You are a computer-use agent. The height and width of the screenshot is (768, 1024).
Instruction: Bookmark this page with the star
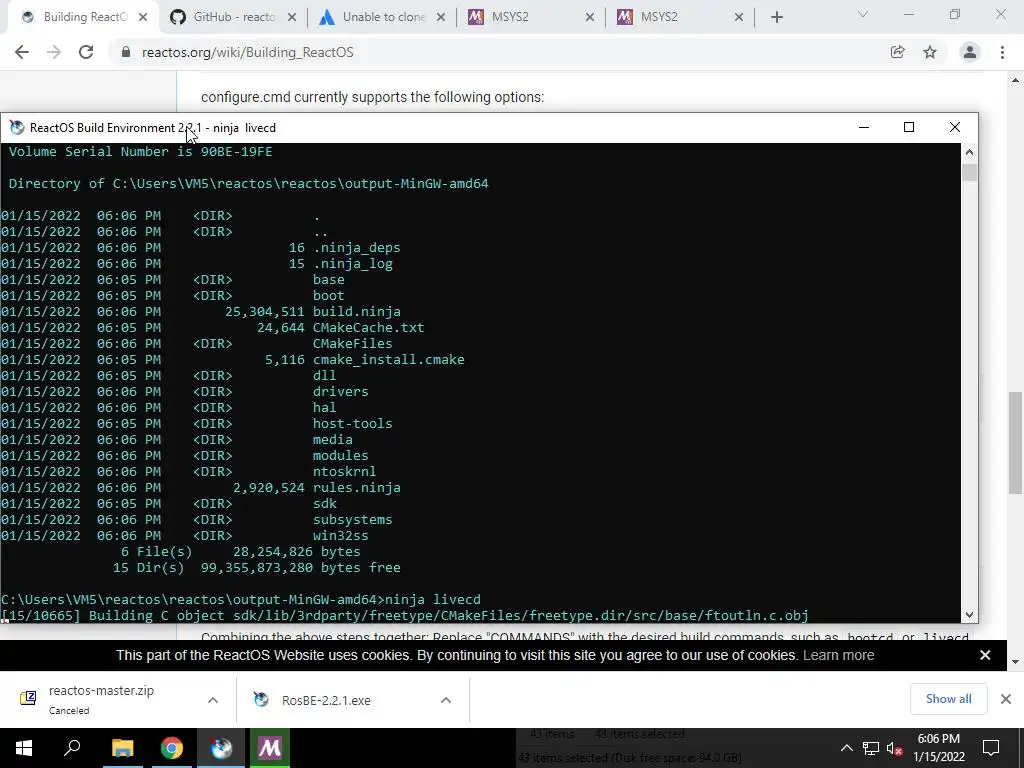930,52
